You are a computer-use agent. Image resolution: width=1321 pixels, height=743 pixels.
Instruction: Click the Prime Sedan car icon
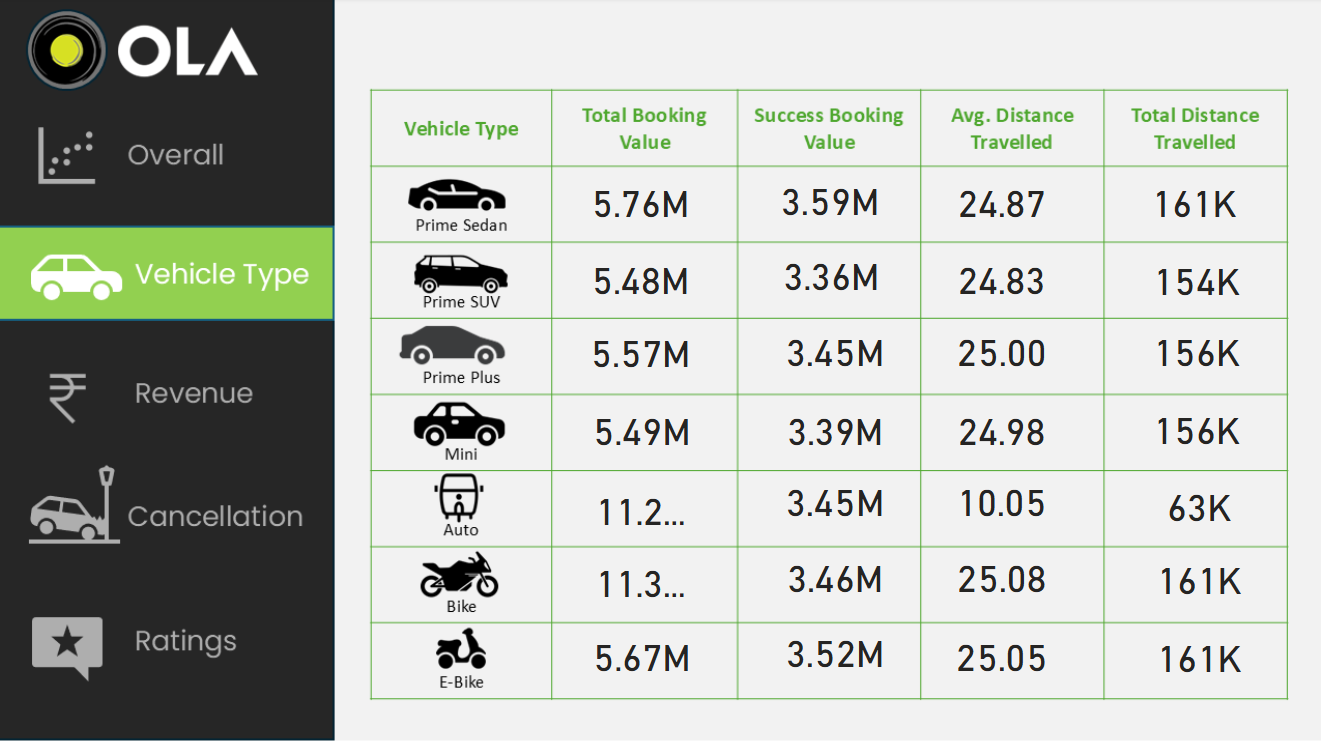coord(457,194)
